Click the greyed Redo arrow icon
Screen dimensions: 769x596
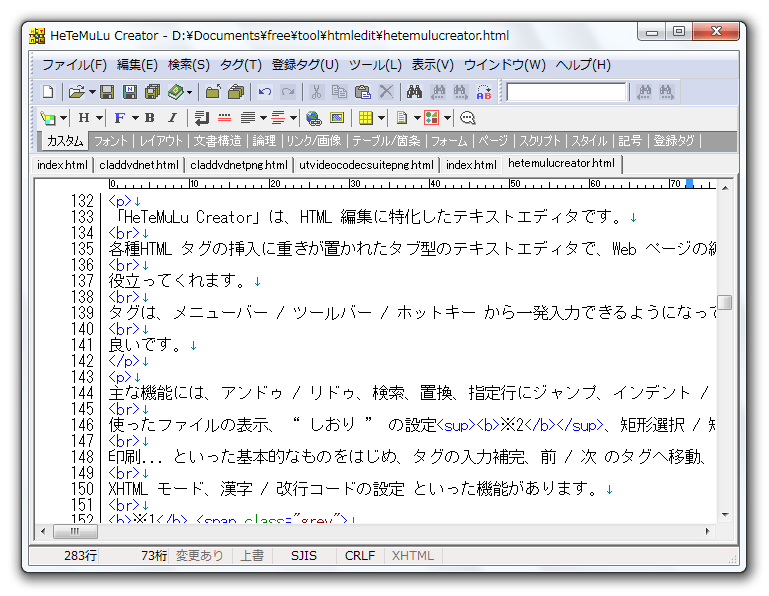pos(288,92)
